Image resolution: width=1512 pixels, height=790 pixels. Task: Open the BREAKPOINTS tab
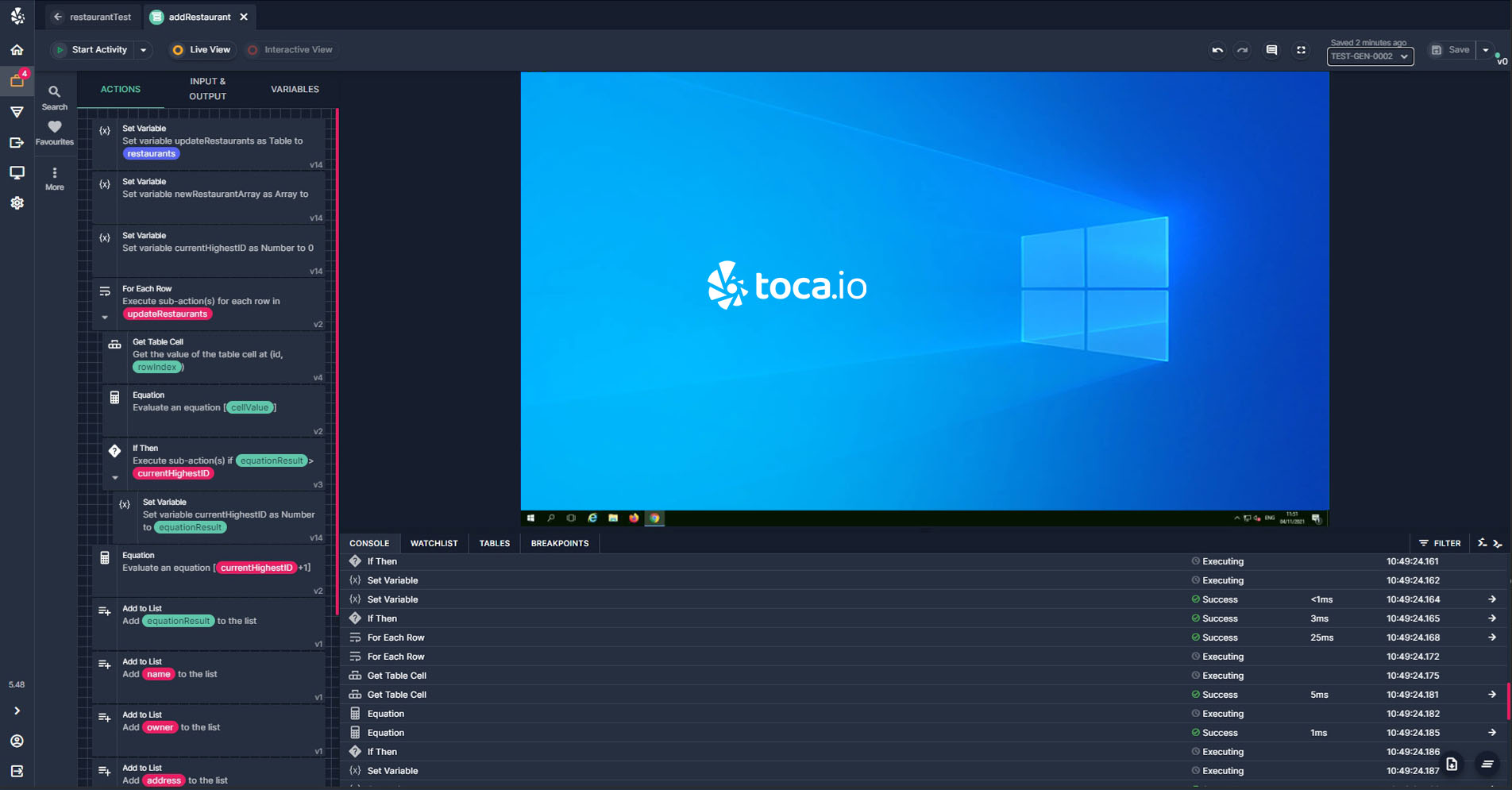point(560,544)
